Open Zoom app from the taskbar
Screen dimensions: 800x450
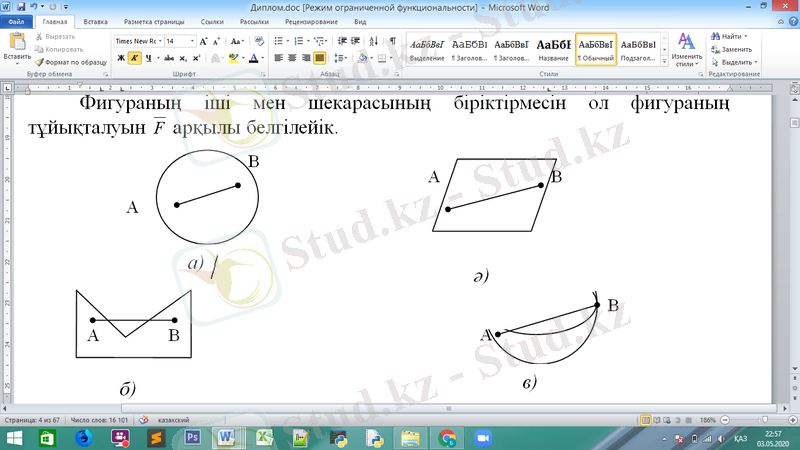[x=482, y=438]
